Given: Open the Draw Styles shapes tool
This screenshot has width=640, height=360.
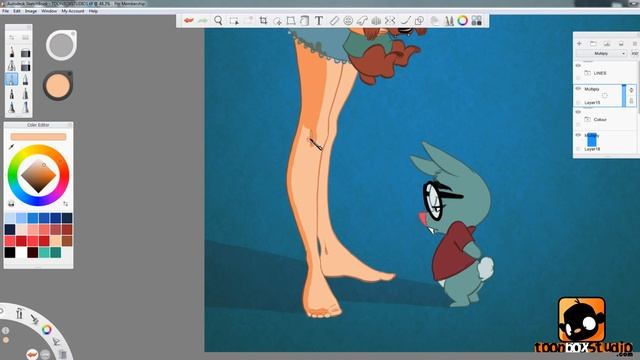Looking at the screenshot, I should 419,20.
